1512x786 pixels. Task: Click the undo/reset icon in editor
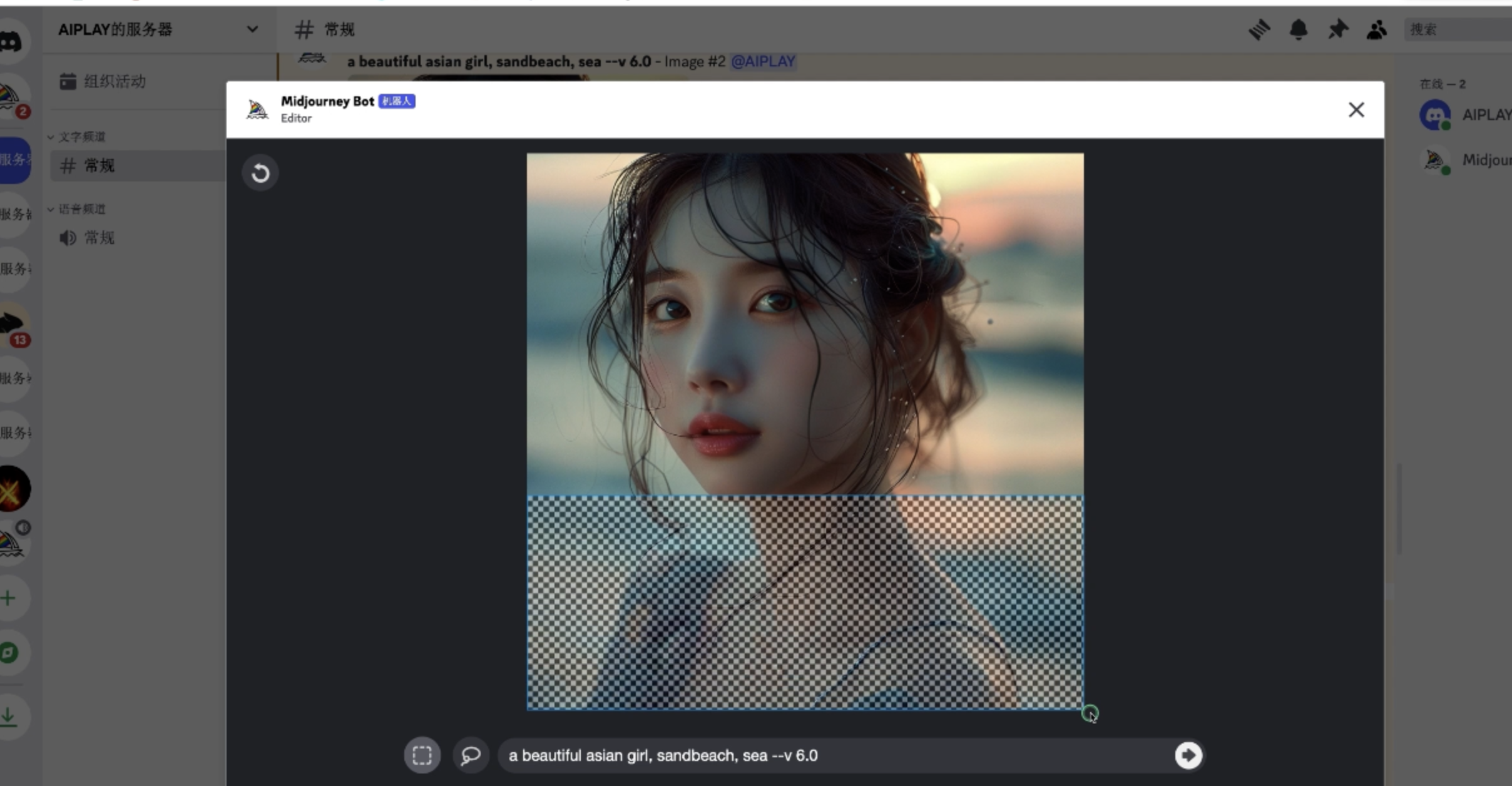(260, 173)
